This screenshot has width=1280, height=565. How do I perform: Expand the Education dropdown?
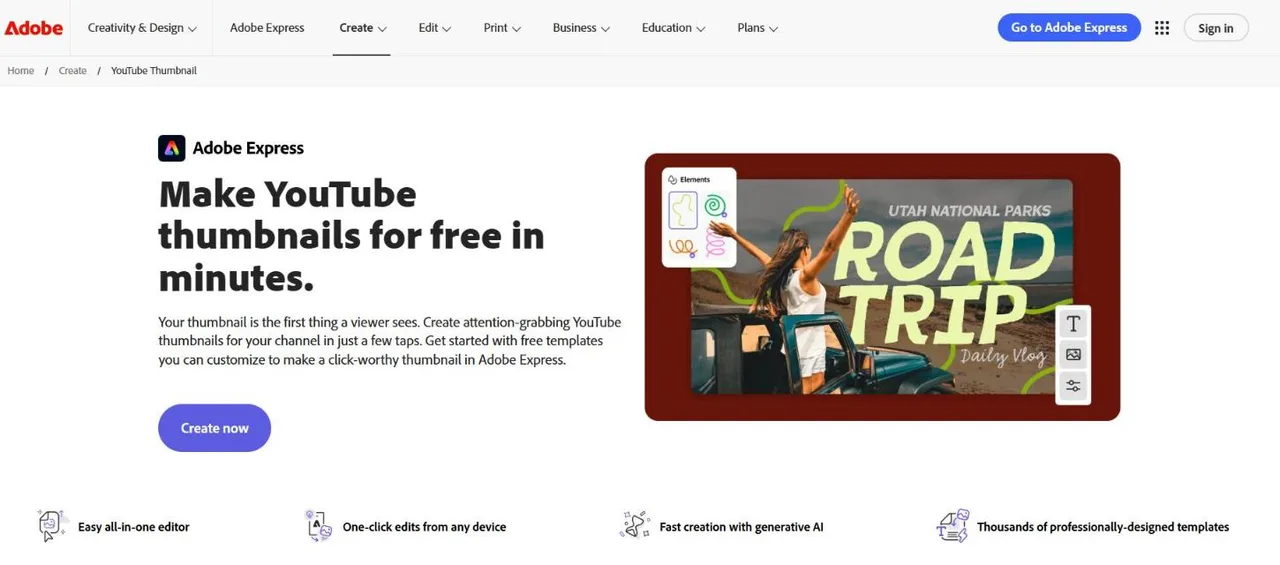(673, 28)
